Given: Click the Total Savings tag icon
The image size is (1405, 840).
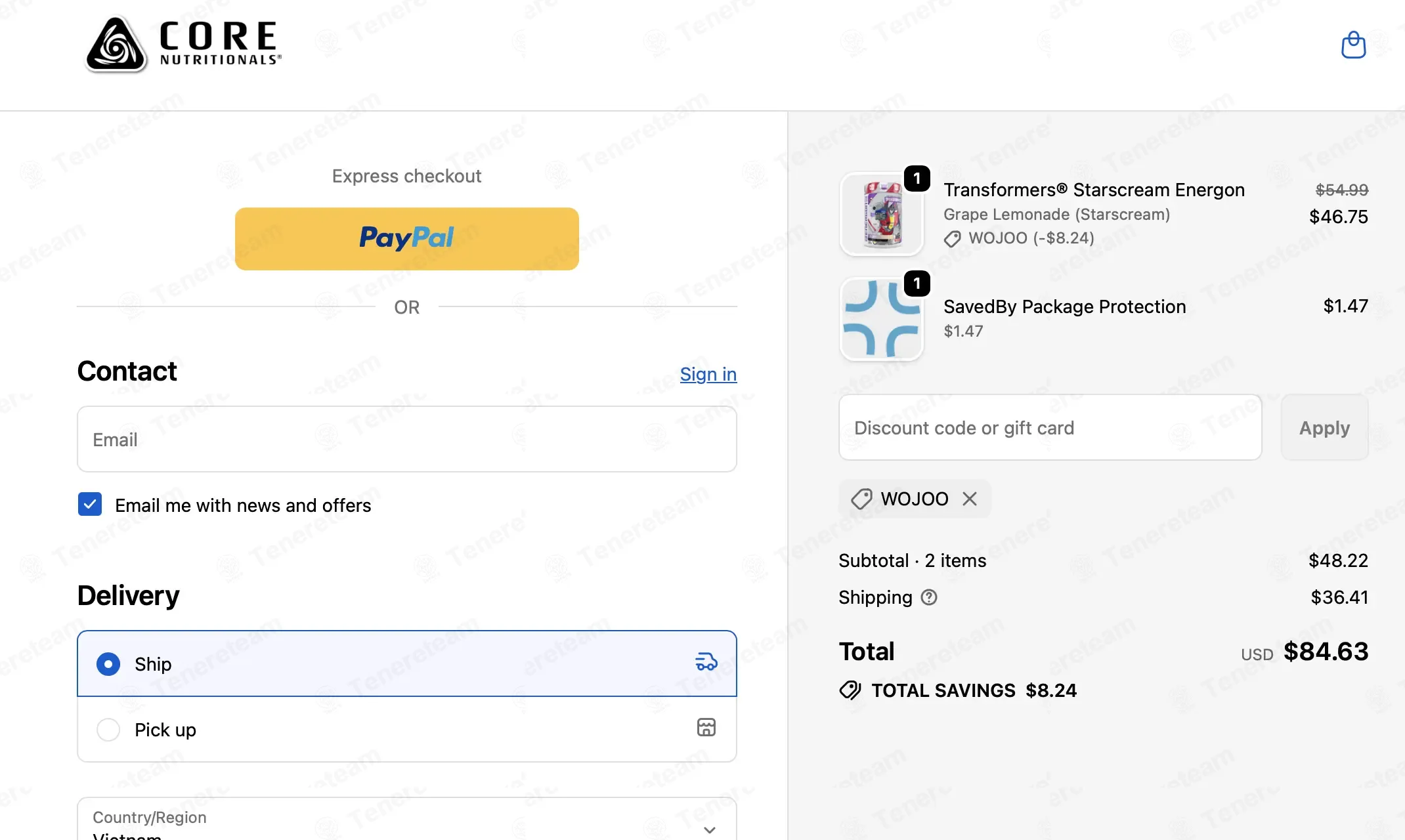Looking at the screenshot, I should click(x=850, y=690).
